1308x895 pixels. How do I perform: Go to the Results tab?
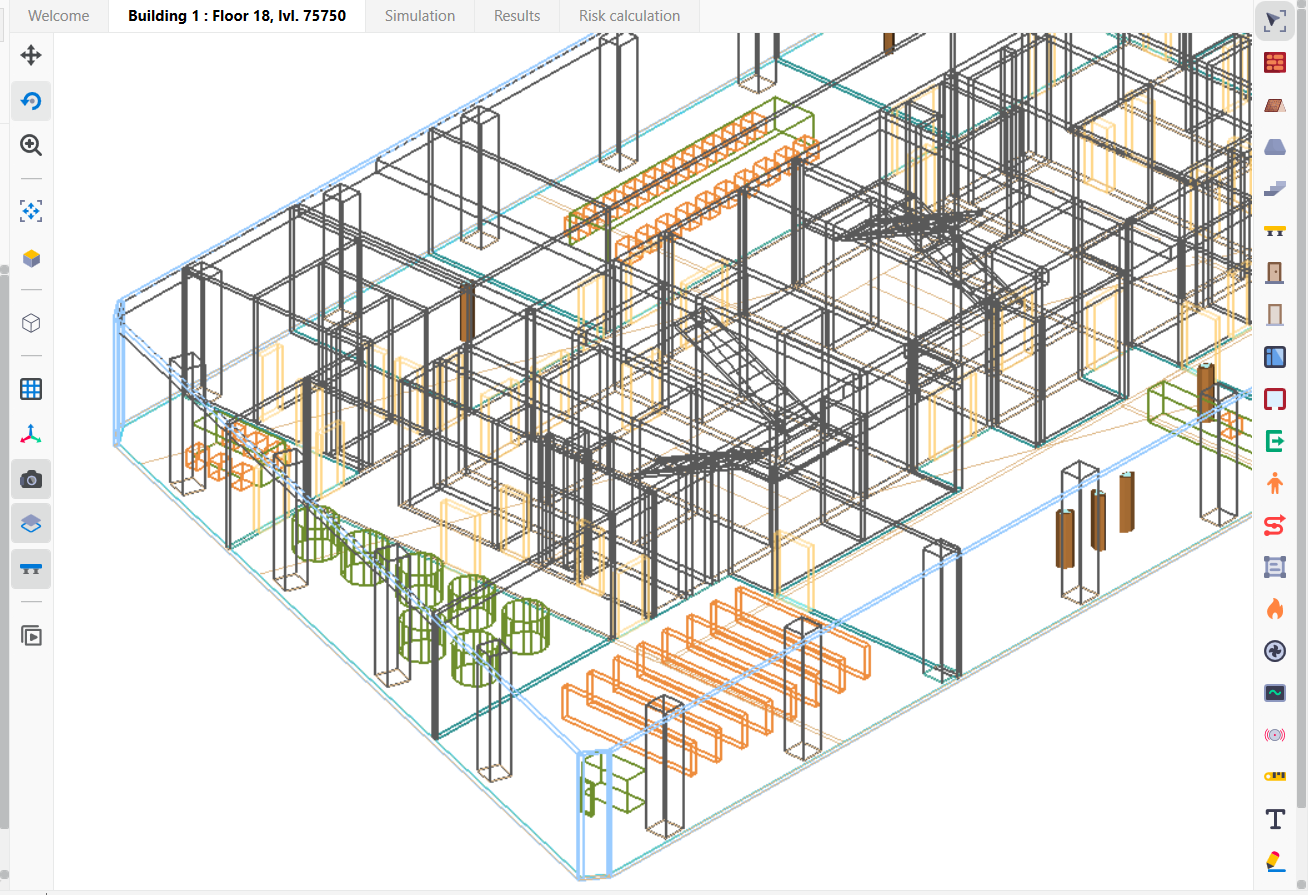click(517, 16)
